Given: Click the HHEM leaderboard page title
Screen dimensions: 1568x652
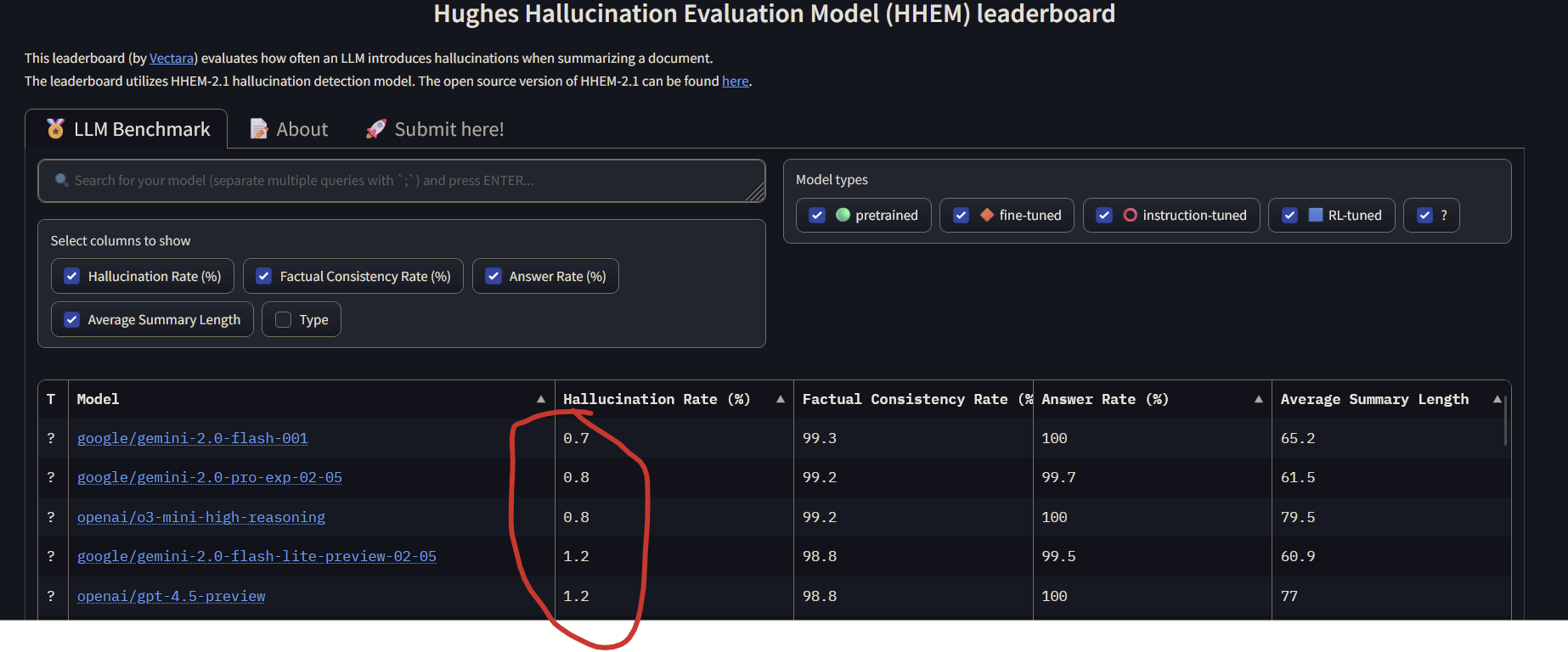Looking at the screenshot, I should coord(775,14).
